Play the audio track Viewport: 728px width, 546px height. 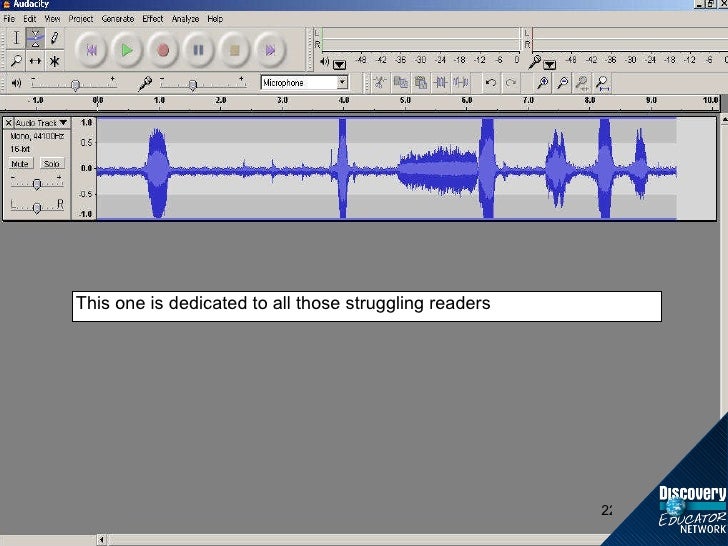point(127,50)
